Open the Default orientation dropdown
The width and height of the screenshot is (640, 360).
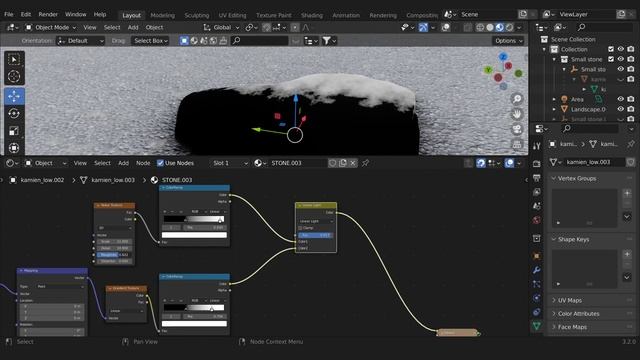80,41
